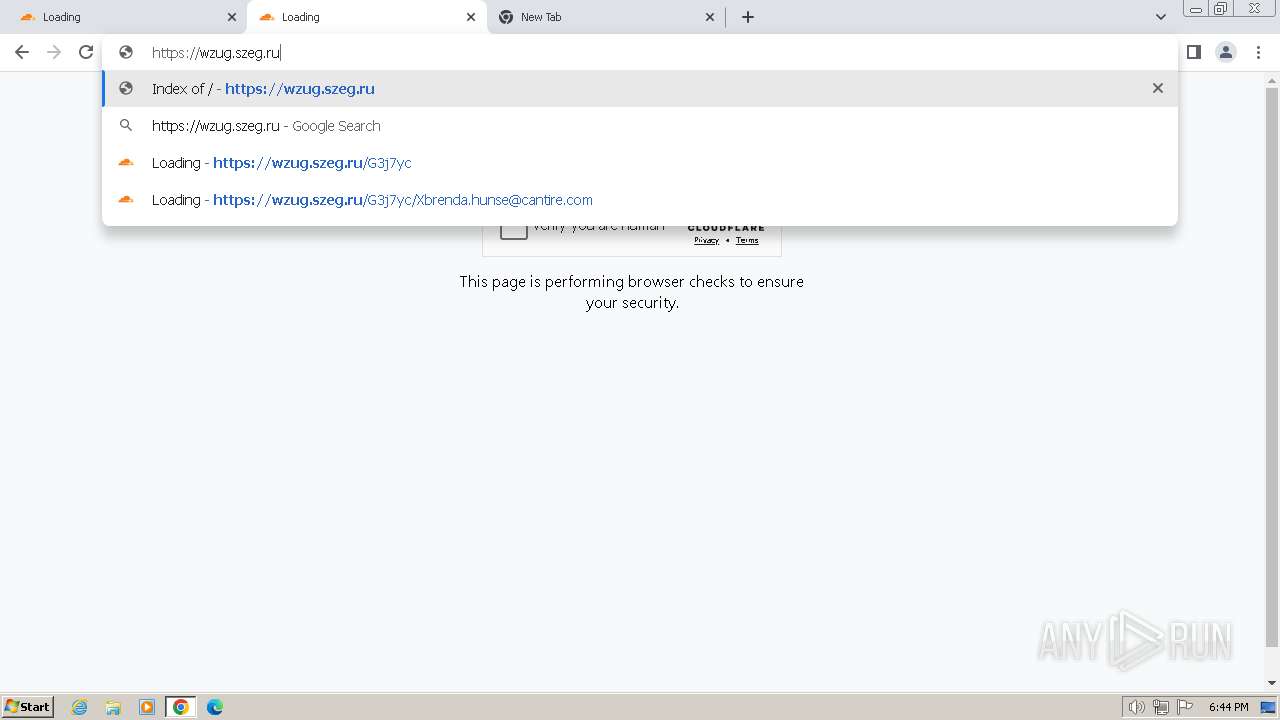Click the Chrome taskbar icon

181,707
